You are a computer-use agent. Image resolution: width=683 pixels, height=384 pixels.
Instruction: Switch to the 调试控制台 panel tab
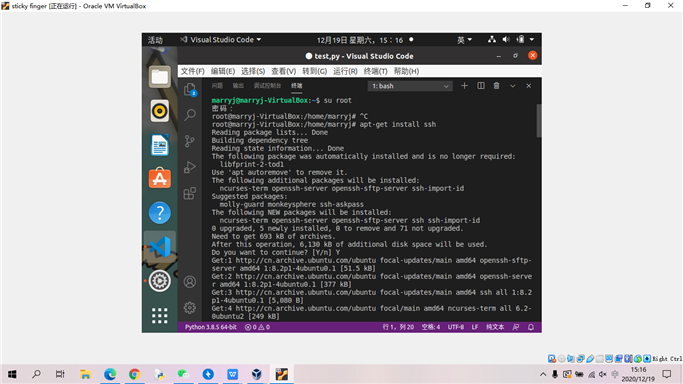pos(267,86)
